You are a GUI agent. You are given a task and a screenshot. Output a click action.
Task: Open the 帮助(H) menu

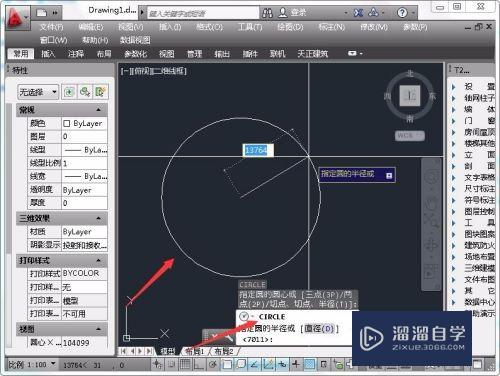click(95, 40)
